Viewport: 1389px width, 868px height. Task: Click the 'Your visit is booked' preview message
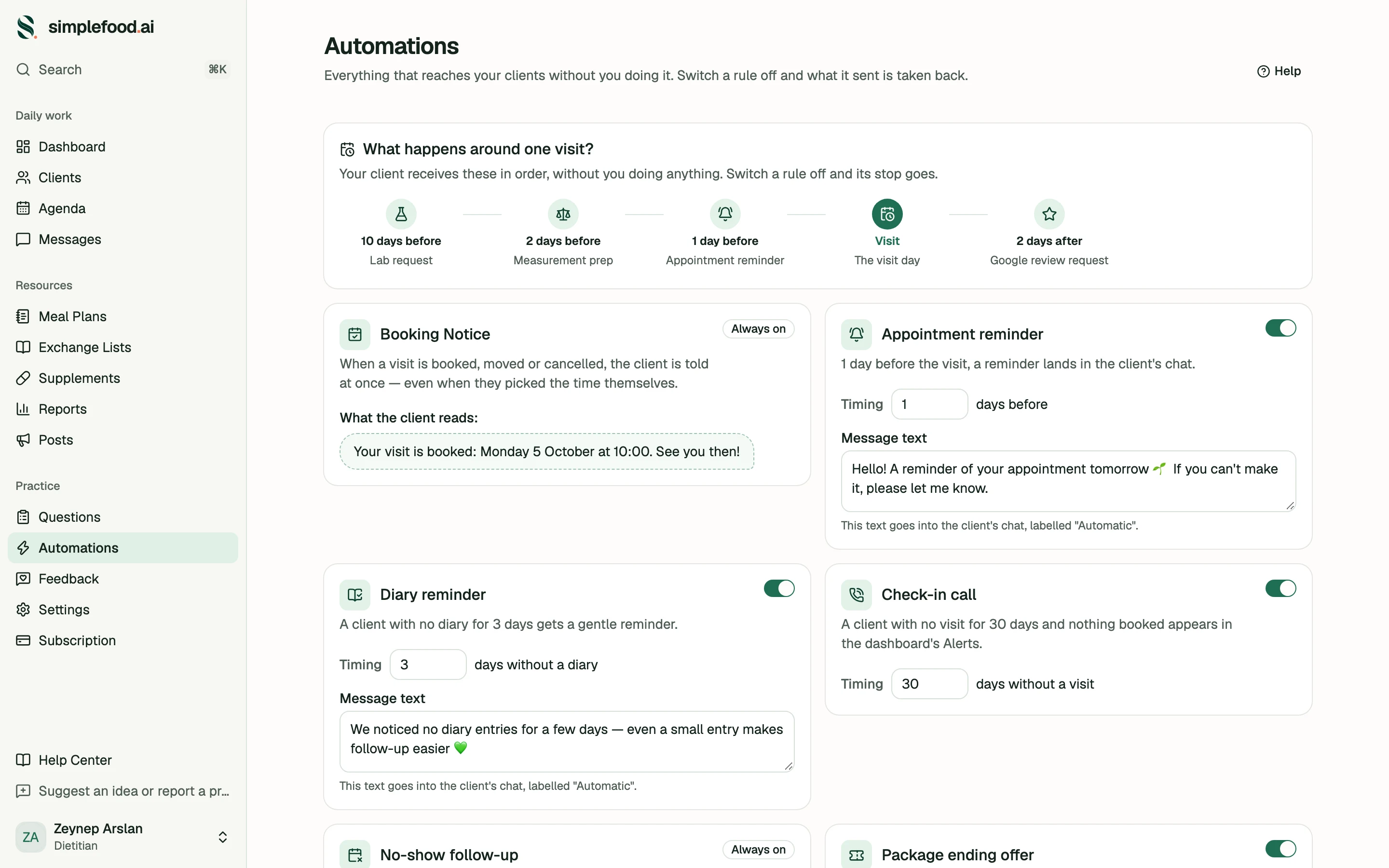click(546, 452)
